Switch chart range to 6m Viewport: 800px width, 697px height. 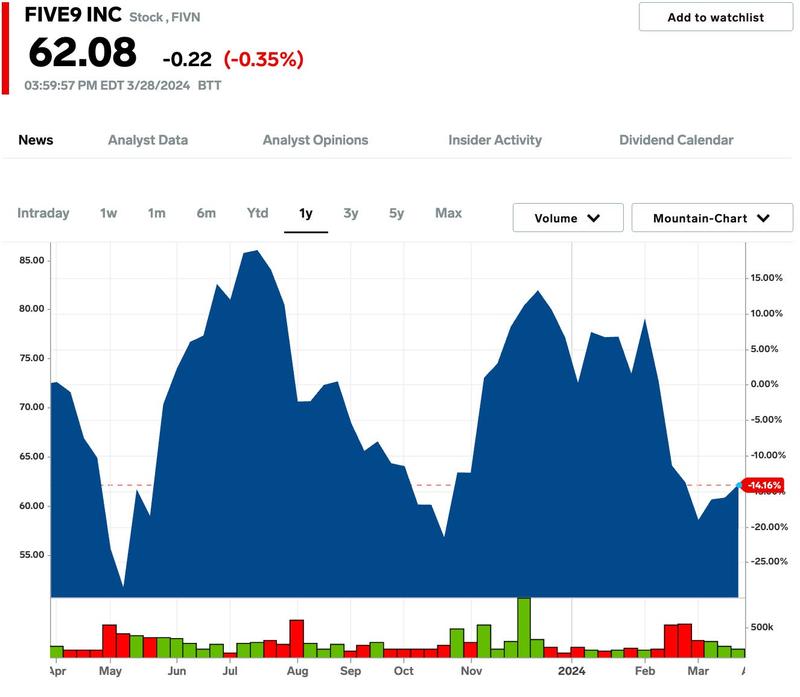coord(206,213)
